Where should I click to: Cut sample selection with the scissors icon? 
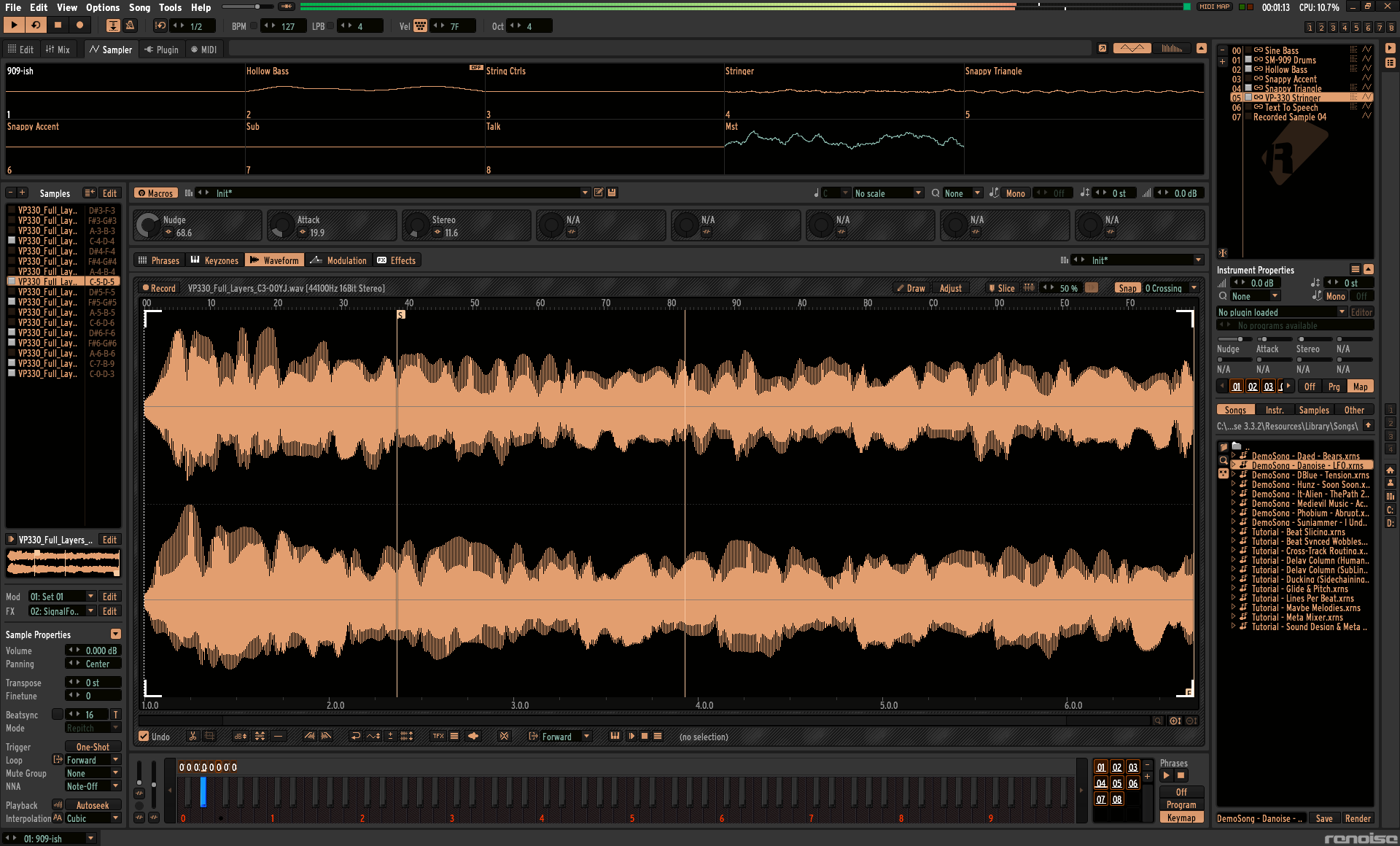[x=192, y=737]
